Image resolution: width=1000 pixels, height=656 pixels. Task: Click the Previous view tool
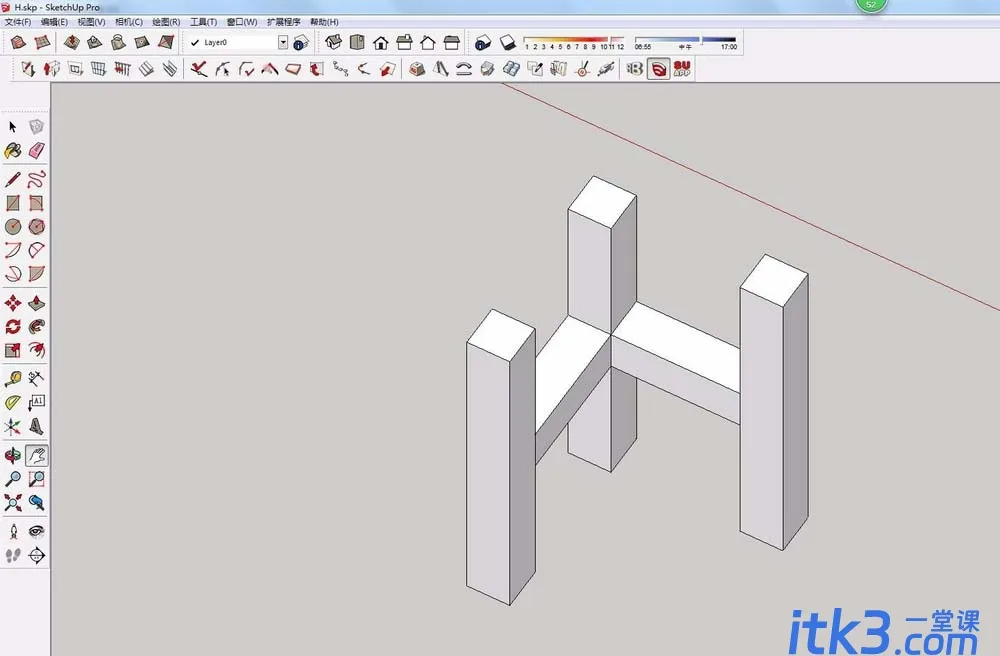point(36,502)
